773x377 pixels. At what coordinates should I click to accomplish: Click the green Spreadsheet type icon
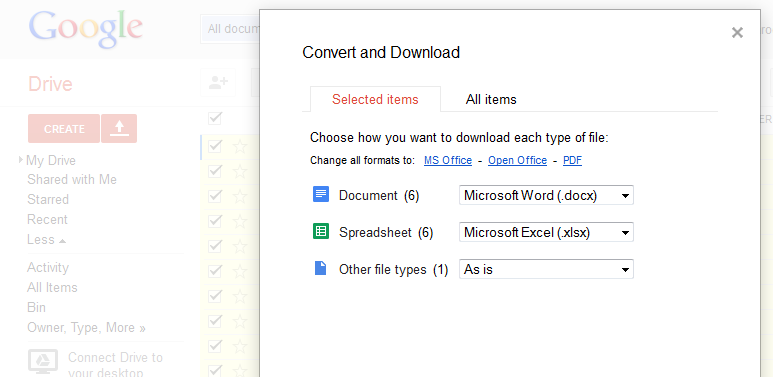[320, 231]
